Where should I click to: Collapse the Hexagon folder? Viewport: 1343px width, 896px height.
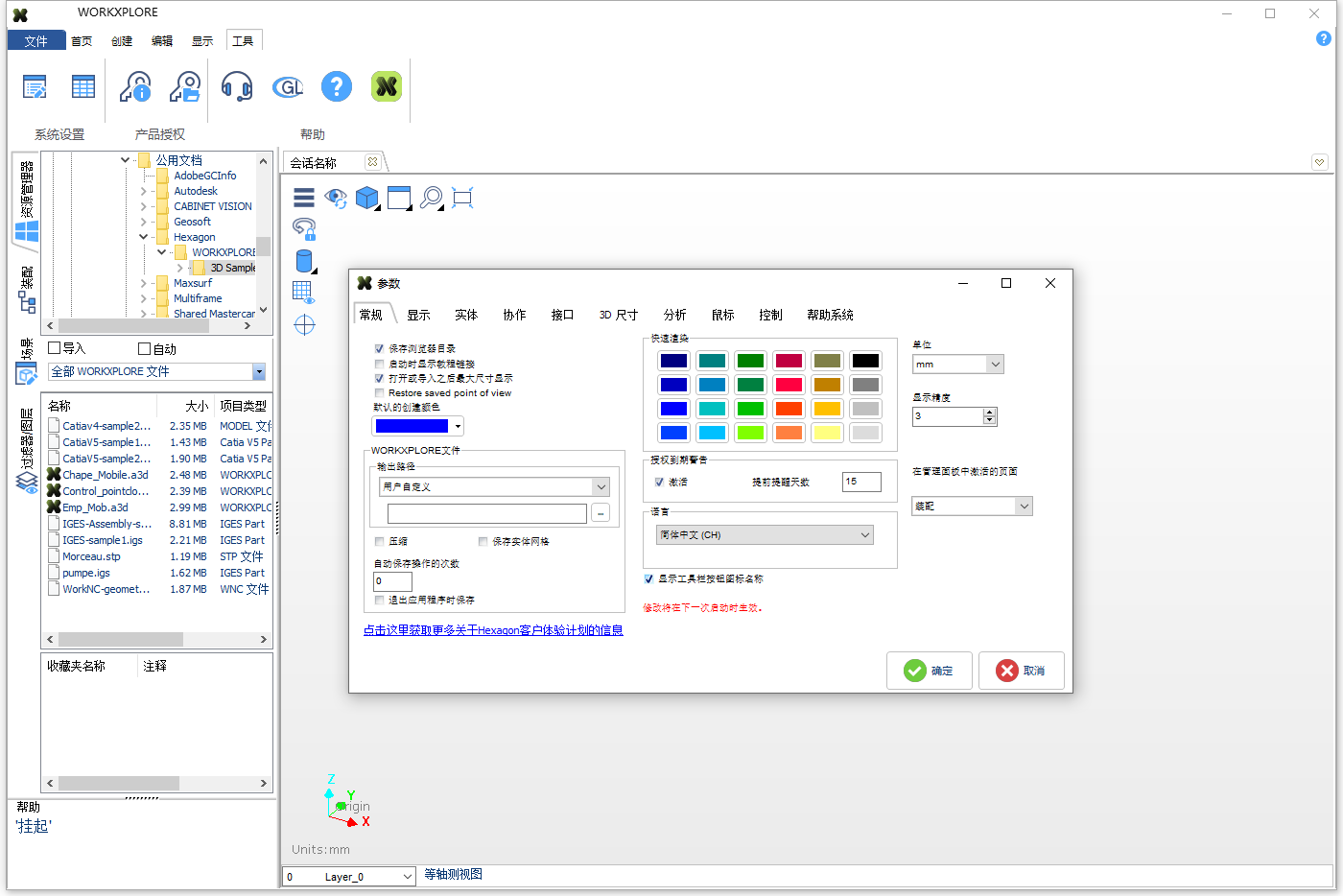click(x=143, y=237)
